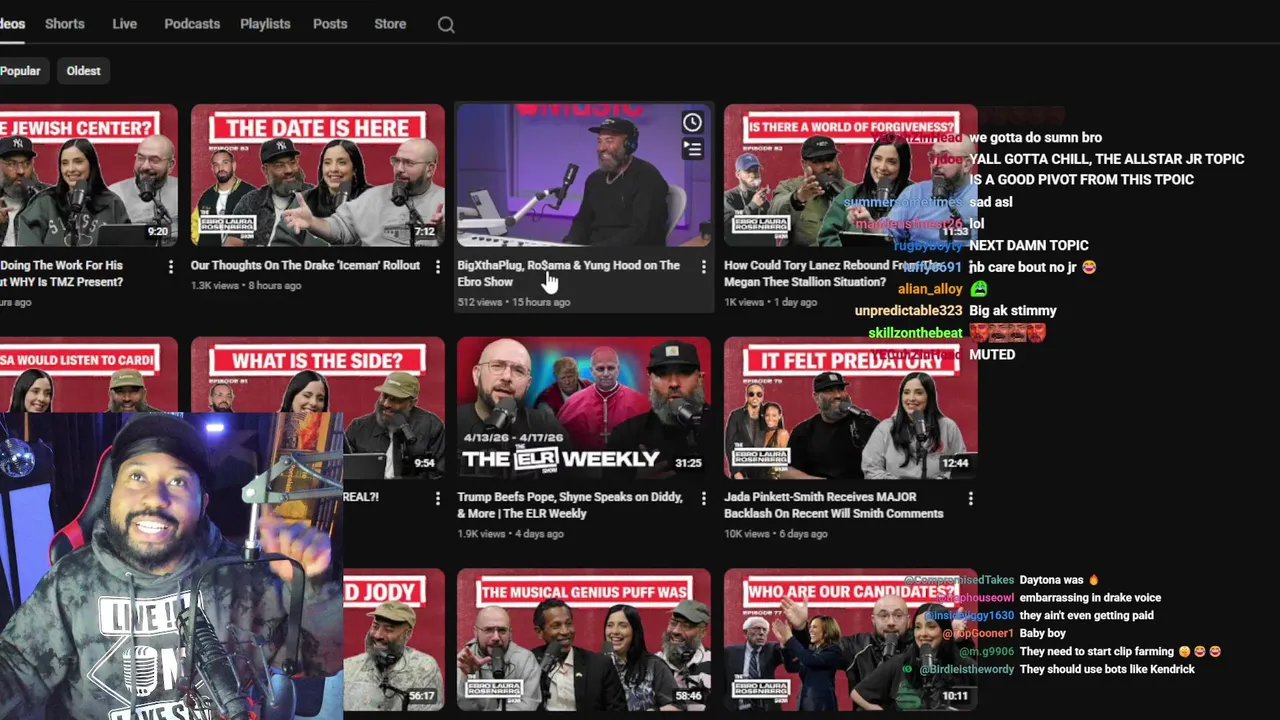Click 'They should use bots like Kendrick' message
This screenshot has height=720, width=1280.
(x=1107, y=670)
